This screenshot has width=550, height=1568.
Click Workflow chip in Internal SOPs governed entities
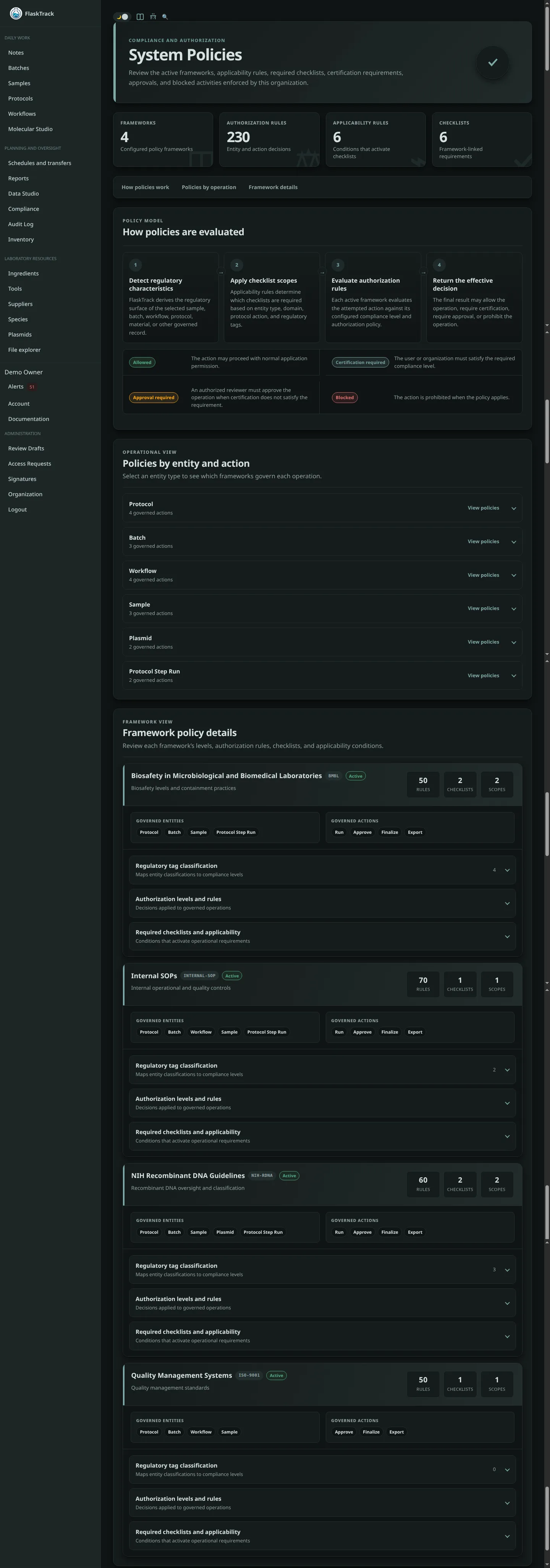[201, 1032]
